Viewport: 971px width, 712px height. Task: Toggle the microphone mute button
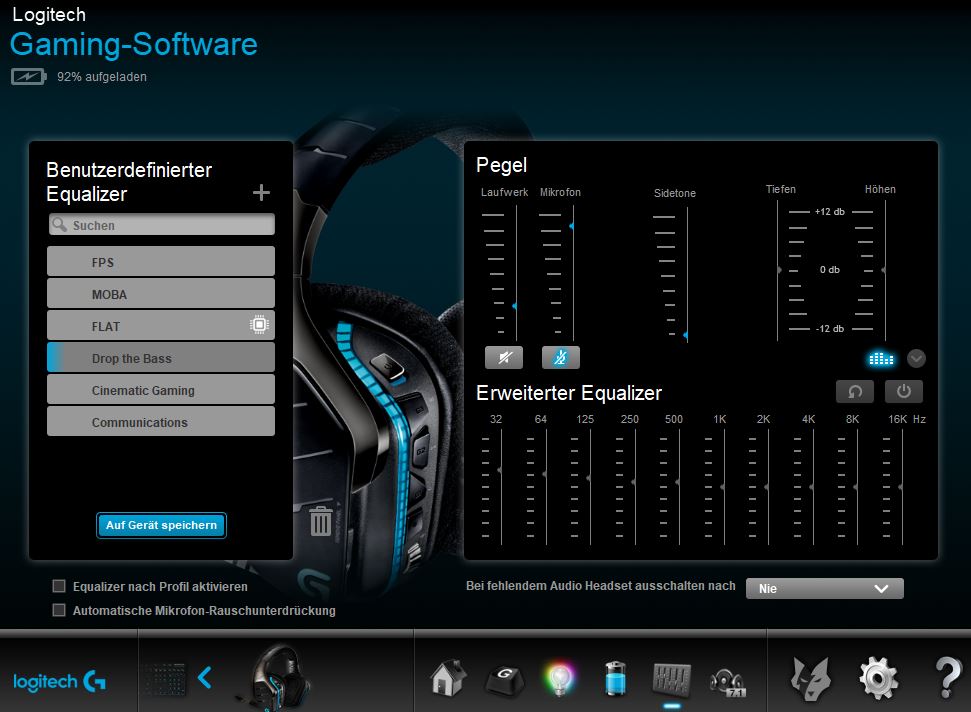tap(561, 357)
